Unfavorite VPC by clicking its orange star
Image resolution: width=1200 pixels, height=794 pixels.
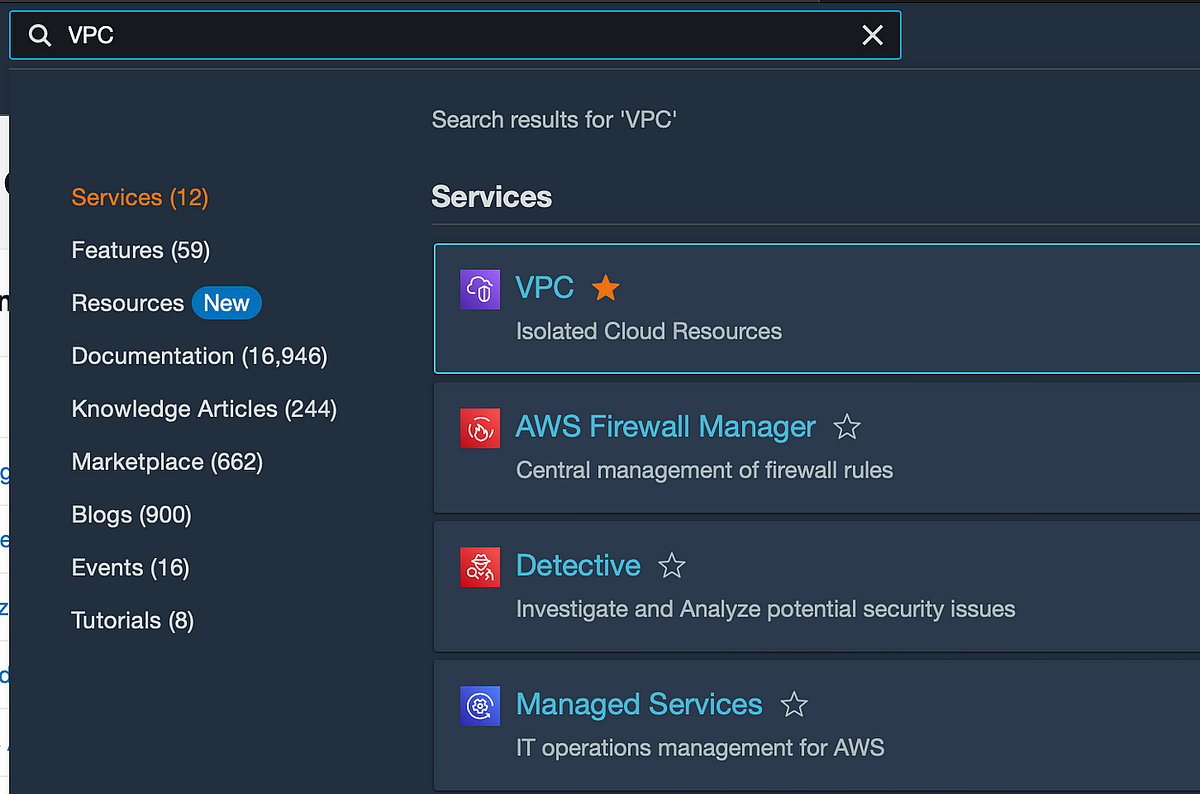606,287
